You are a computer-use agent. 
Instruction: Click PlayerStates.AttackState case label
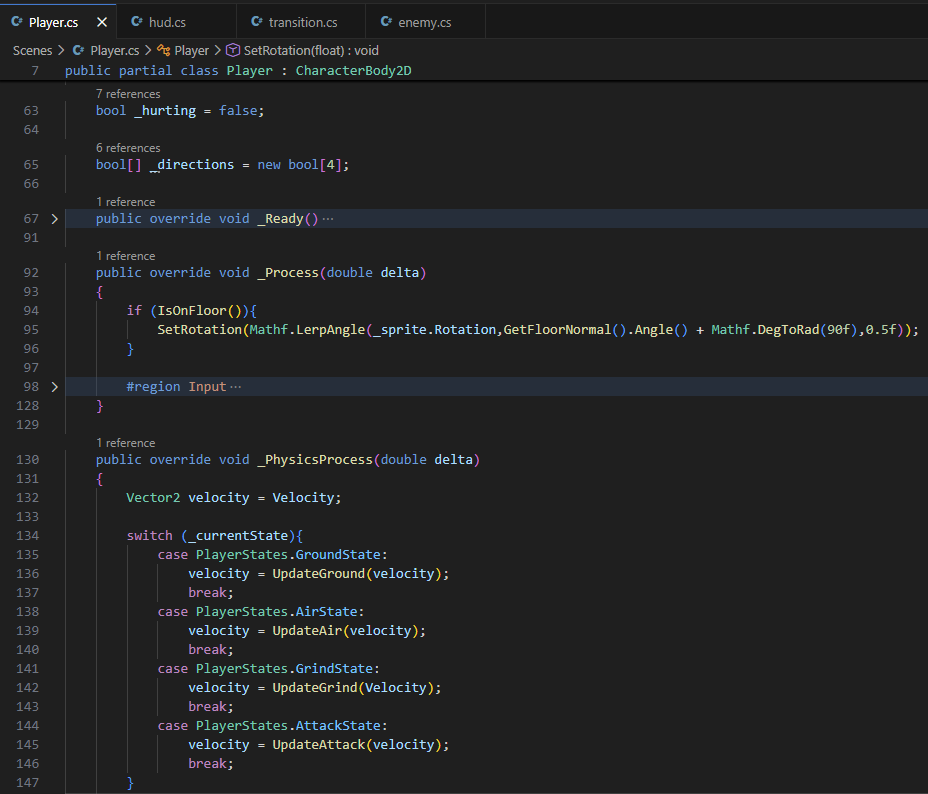tap(288, 725)
